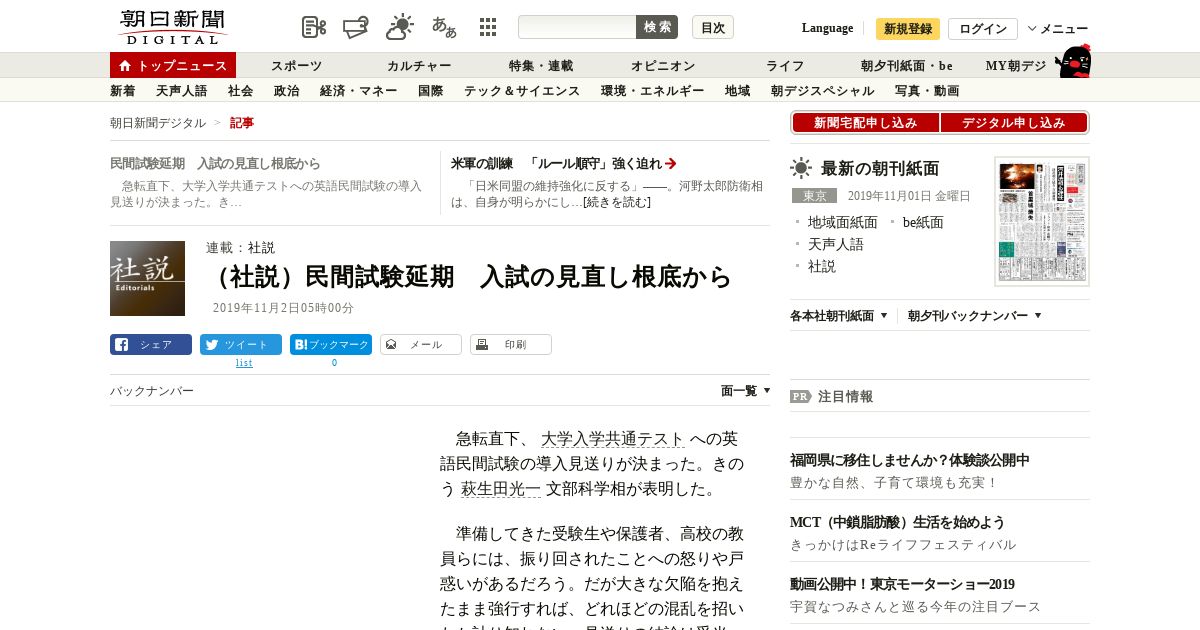Open 朝夕刊紙面・be tab
This screenshot has width=1200, height=630.
click(907, 66)
